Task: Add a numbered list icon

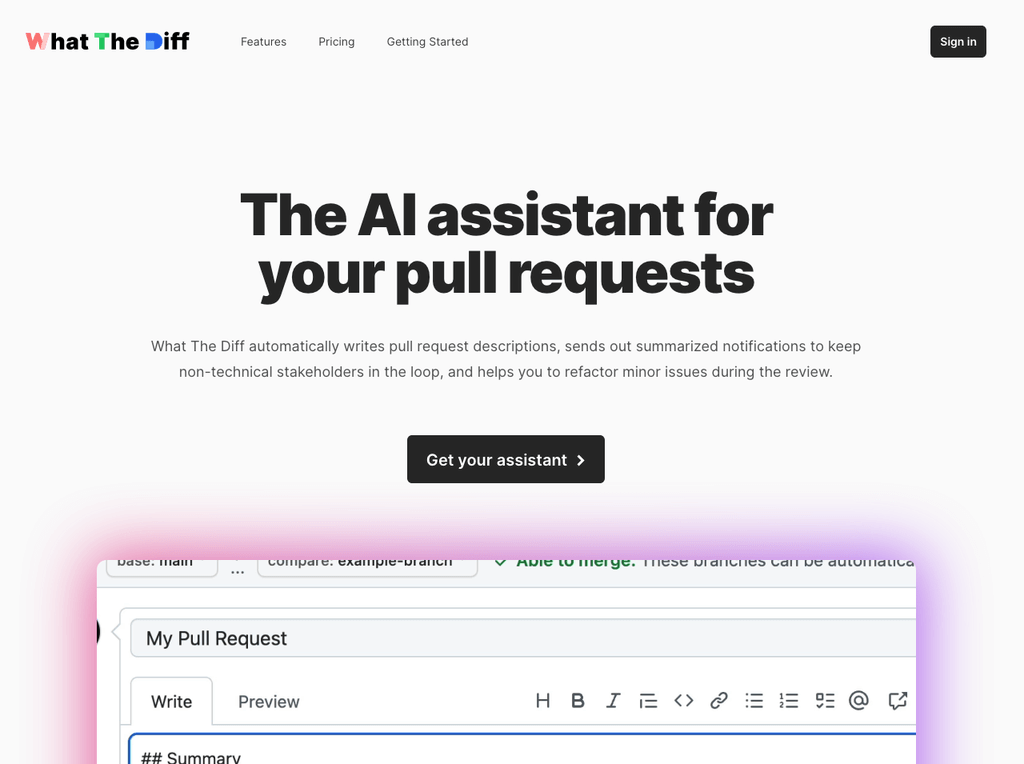Action: pyautogui.click(x=789, y=701)
